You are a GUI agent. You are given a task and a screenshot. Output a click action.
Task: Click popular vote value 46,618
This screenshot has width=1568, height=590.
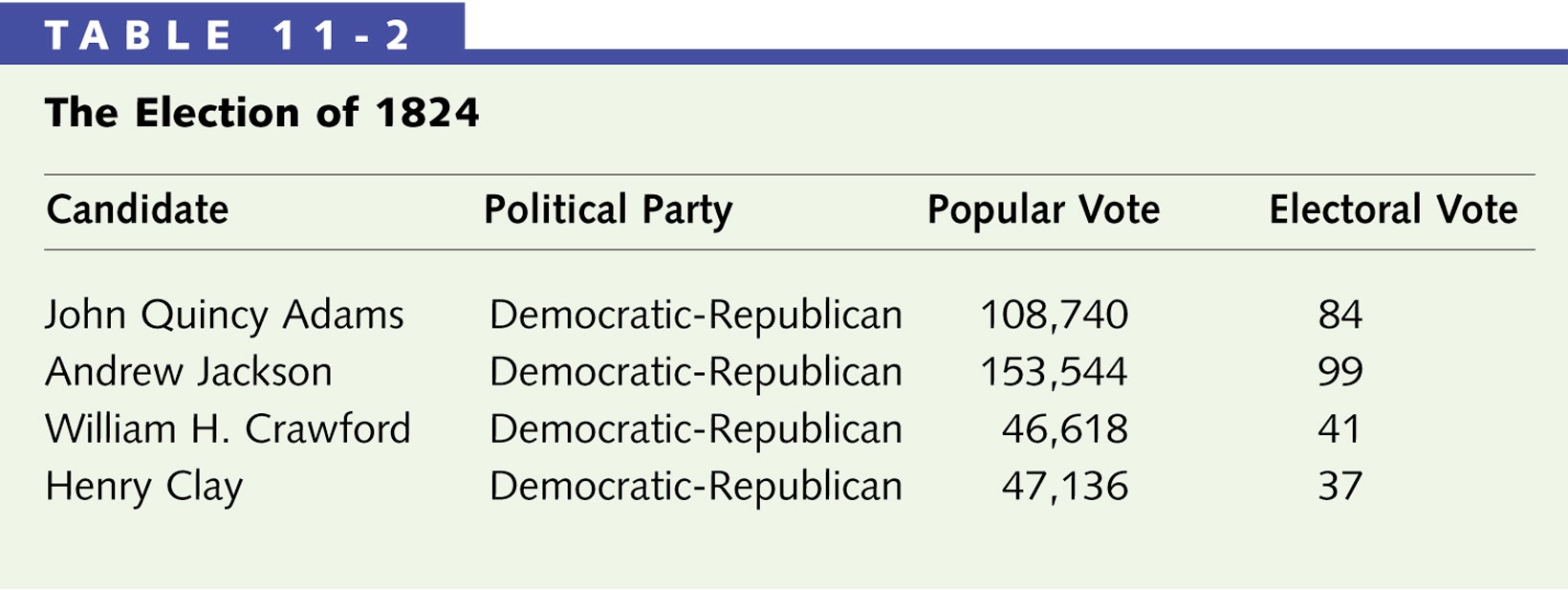tap(1064, 429)
